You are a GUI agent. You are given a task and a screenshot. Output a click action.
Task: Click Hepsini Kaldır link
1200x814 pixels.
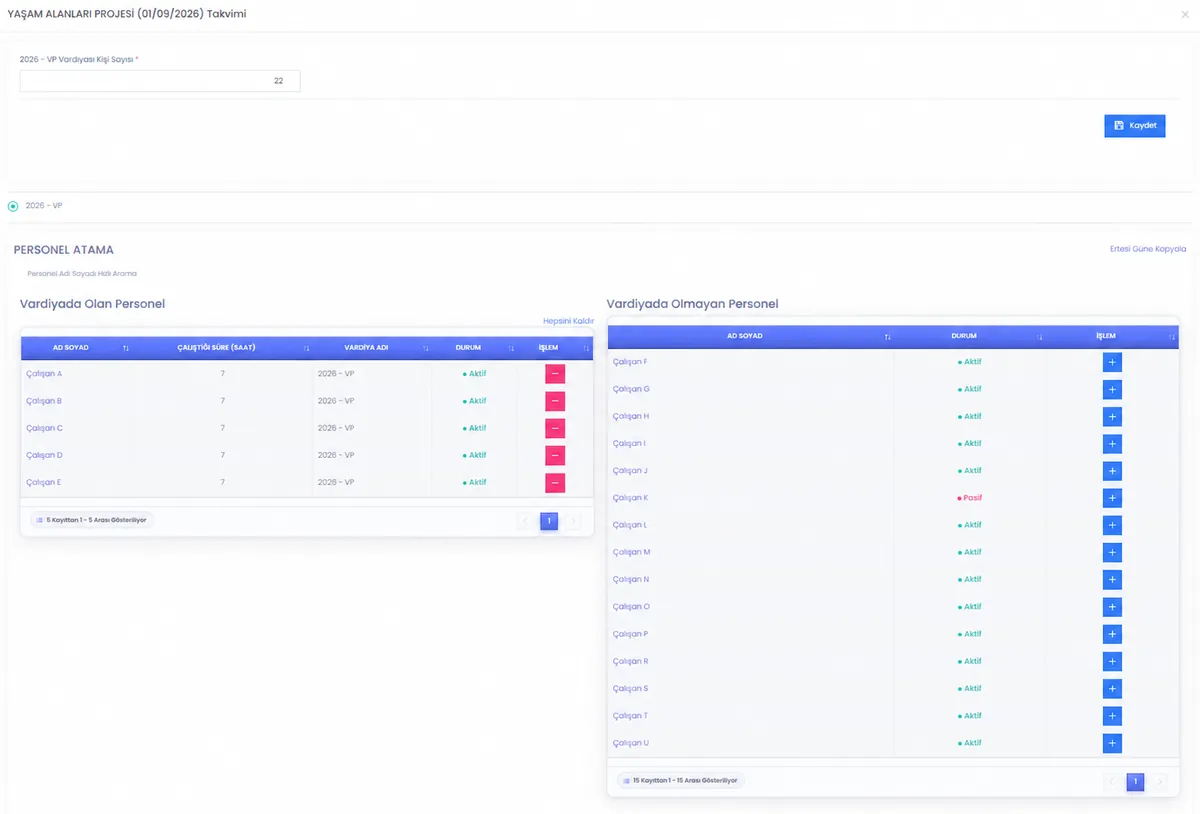pos(568,321)
